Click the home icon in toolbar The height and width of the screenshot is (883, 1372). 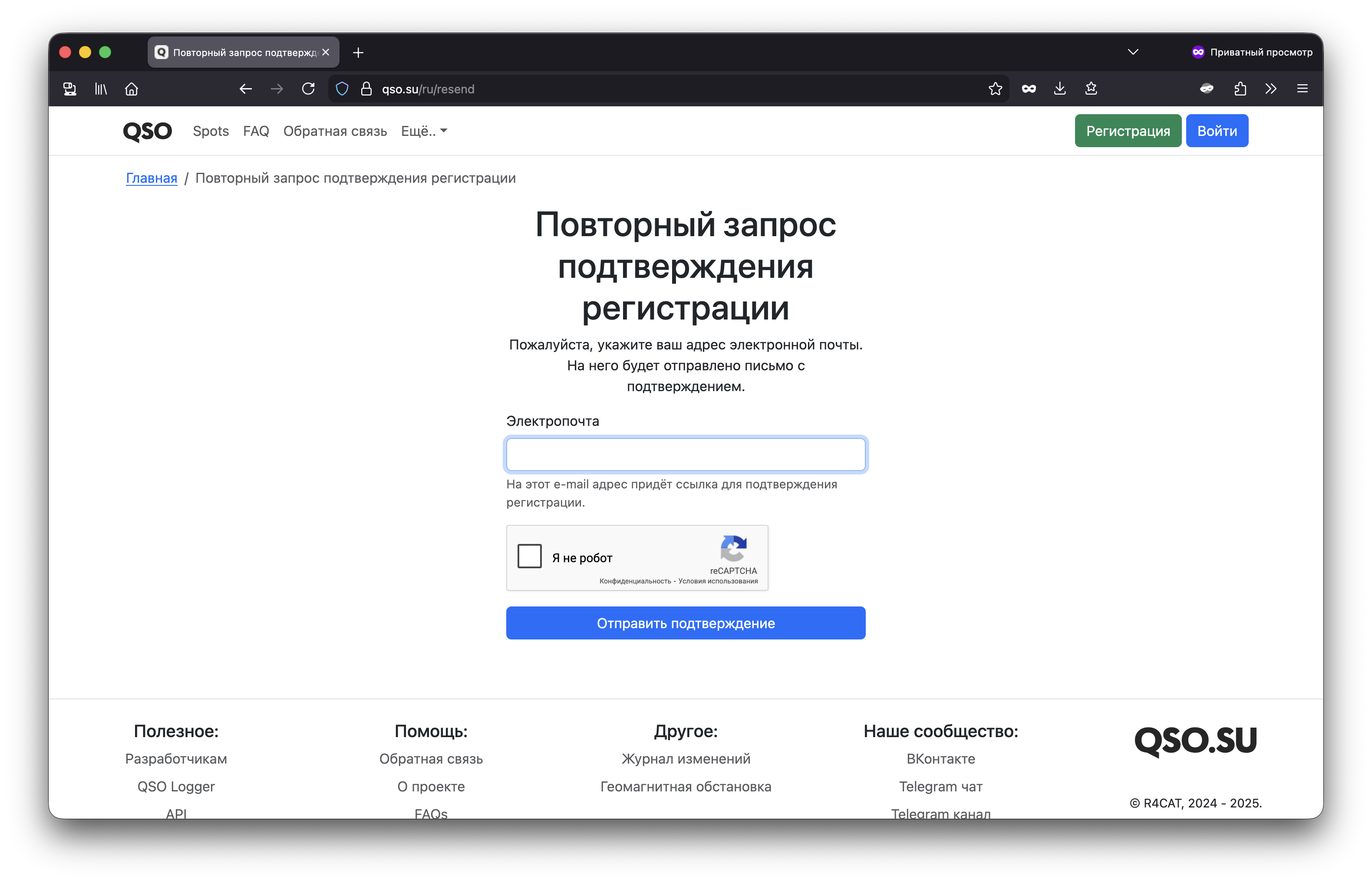coord(131,89)
